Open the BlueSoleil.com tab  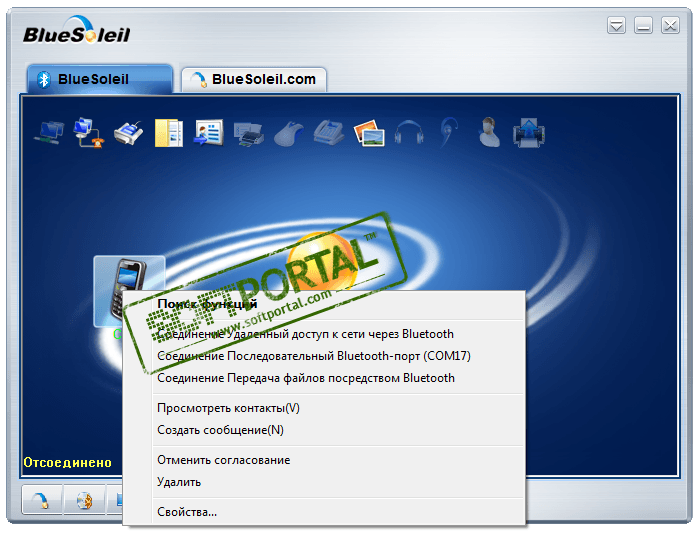pyautogui.click(x=254, y=79)
